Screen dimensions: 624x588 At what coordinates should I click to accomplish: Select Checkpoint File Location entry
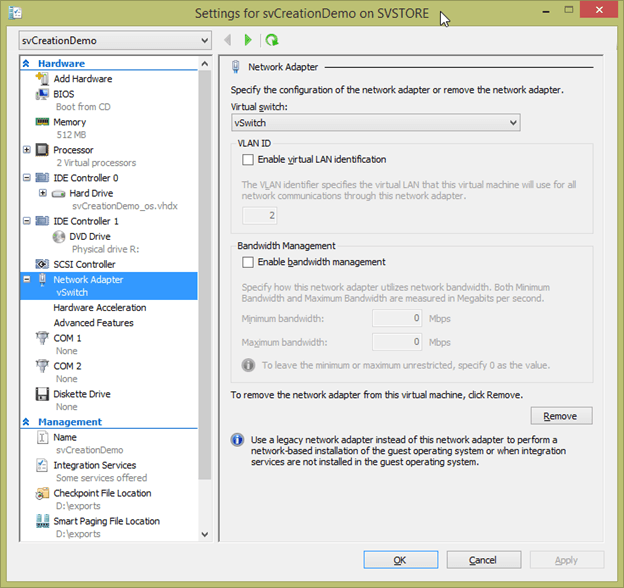pos(102,493)
